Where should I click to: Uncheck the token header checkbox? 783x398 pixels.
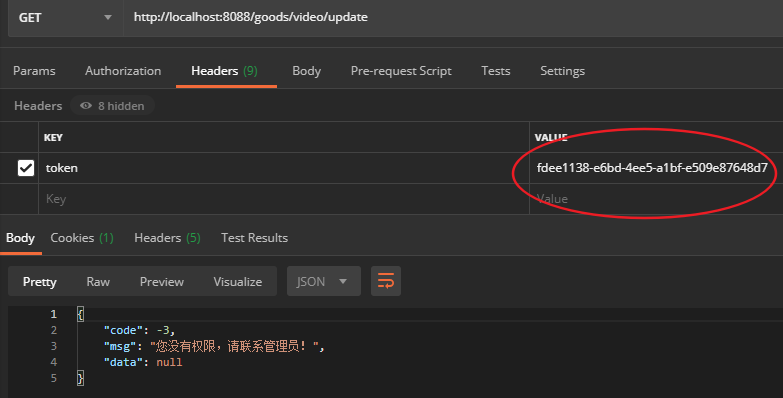(26, 168)
